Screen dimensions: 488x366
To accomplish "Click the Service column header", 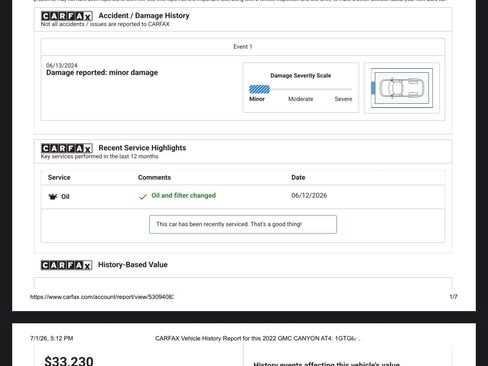I will [x=59, y=177].
